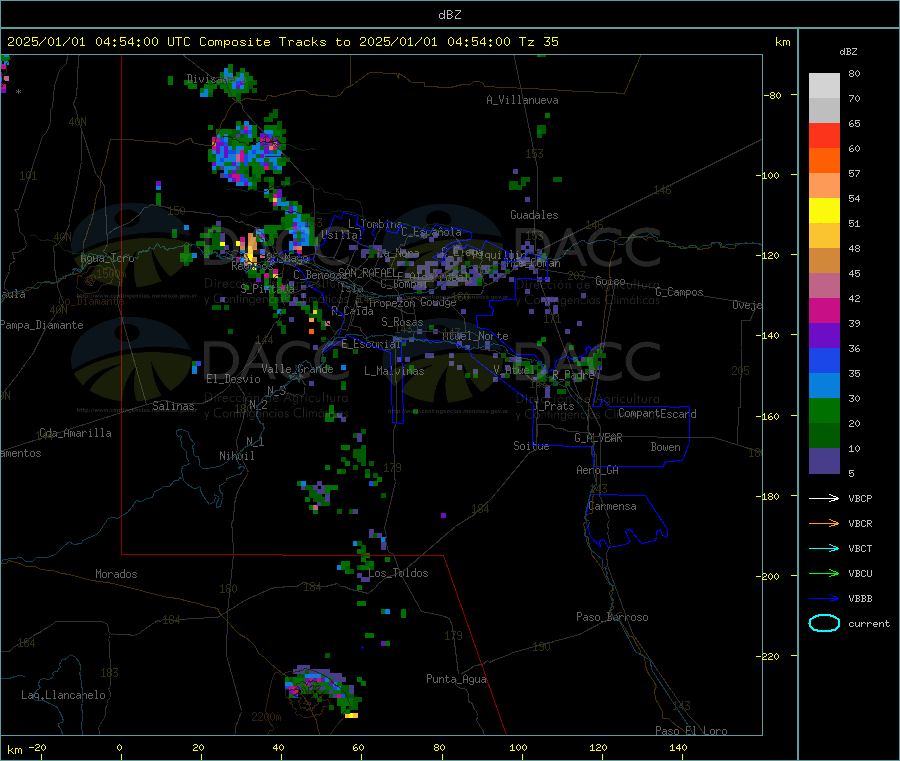Select the blue 36 dBZ color swatch
The width and height of the screenshot is (900, 761).
coord(824,360)
